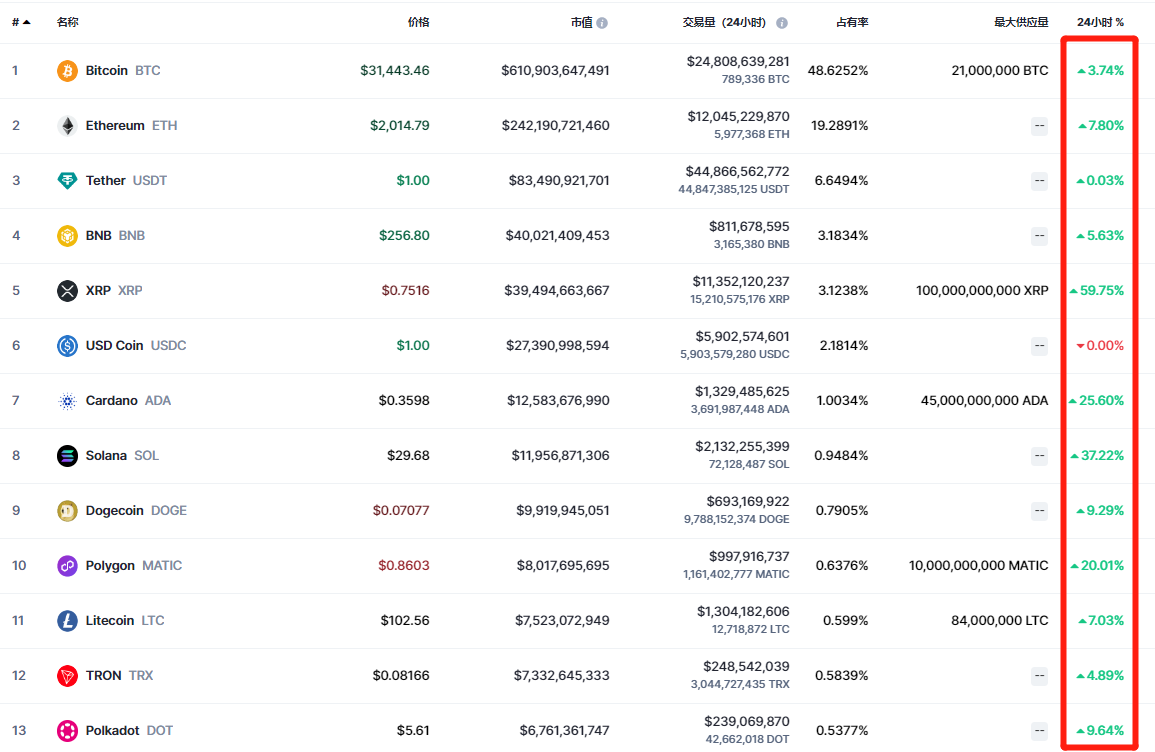Viewport: 1155px width, 752px height.
Task: Click Bitcoin market cap $610,903,647,491
Action: click(555, 71)
